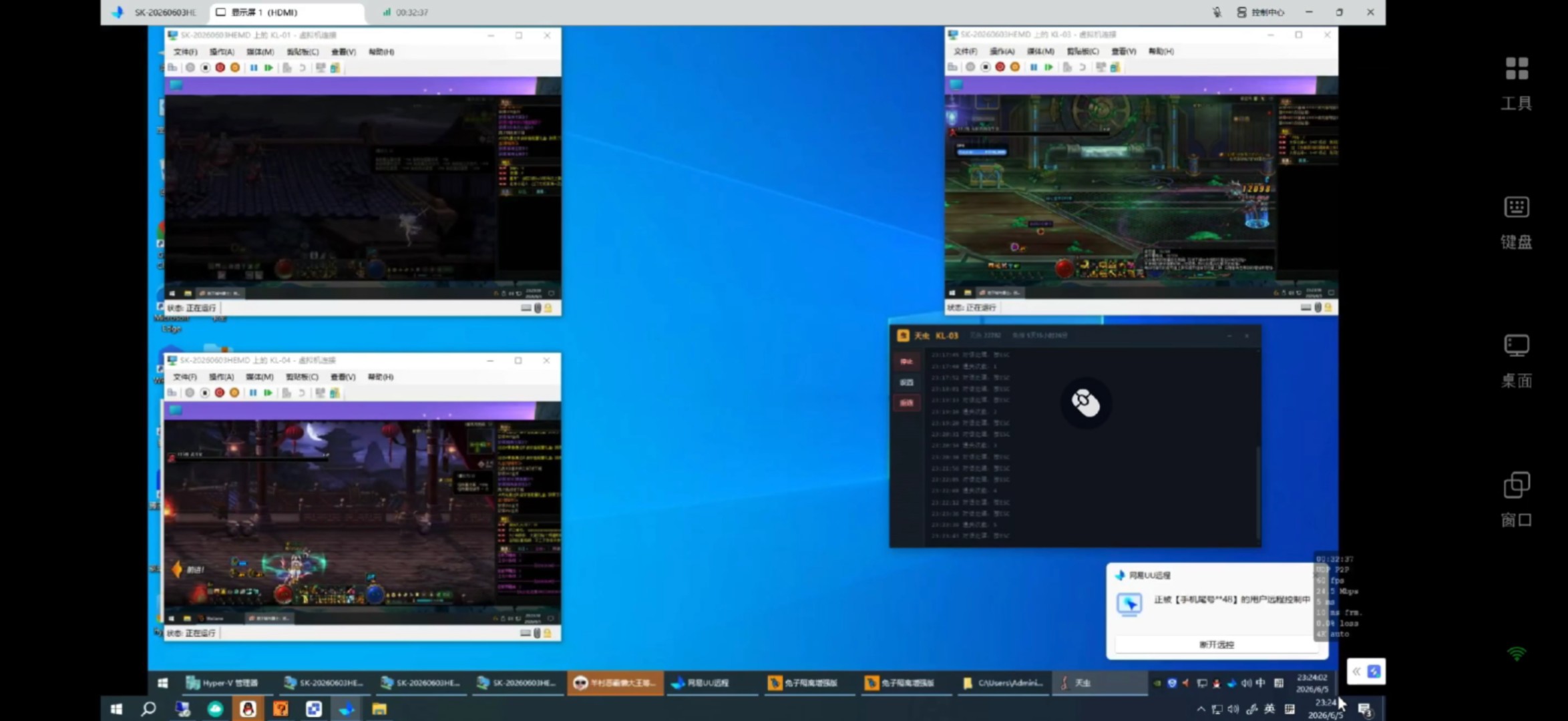Click the 停止 button in the 天虫 window
The height and width of the screenshot is (721, 1568).
tap(906, 361)
